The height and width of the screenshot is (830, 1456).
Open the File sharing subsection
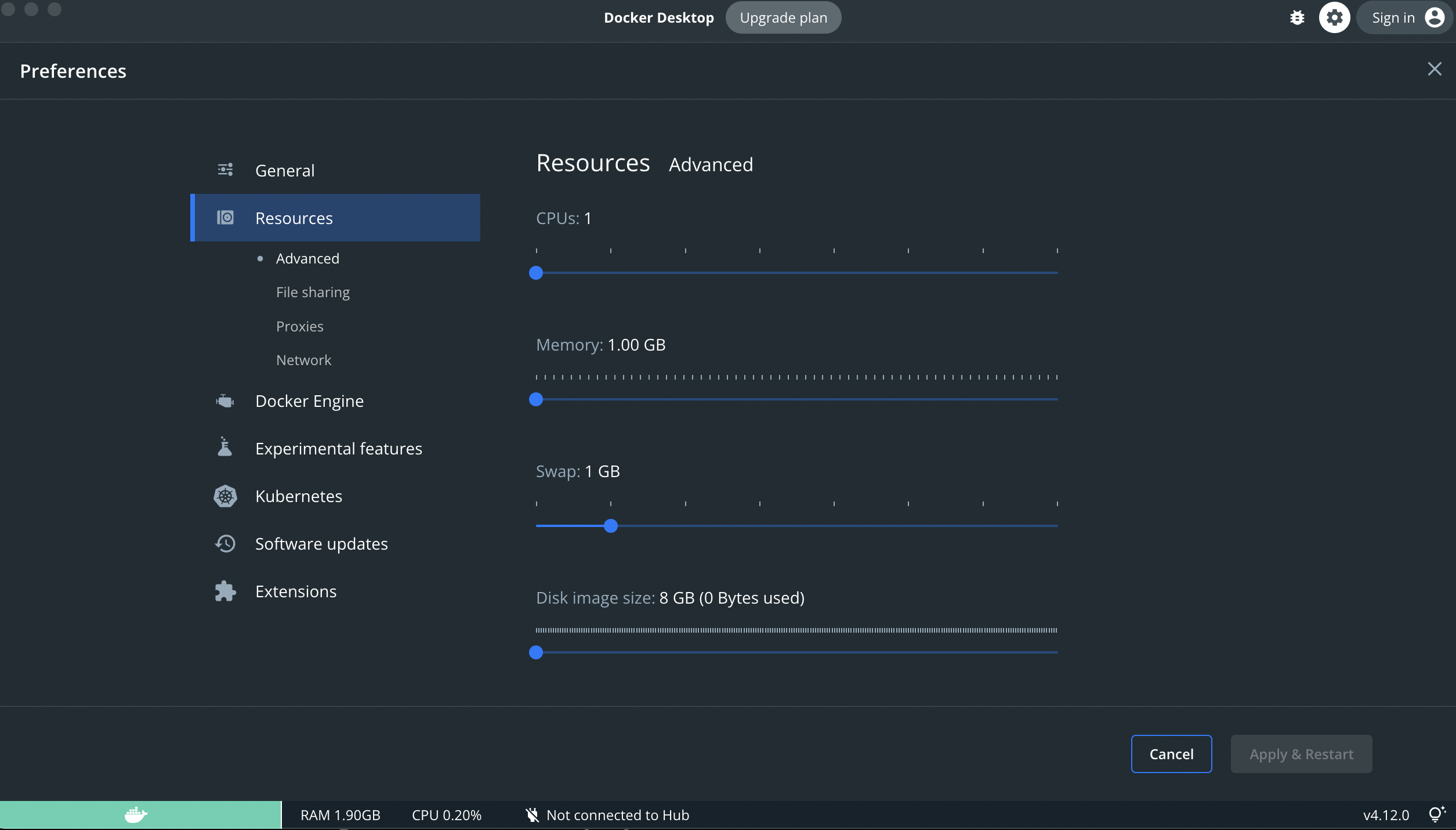[313, 292]
